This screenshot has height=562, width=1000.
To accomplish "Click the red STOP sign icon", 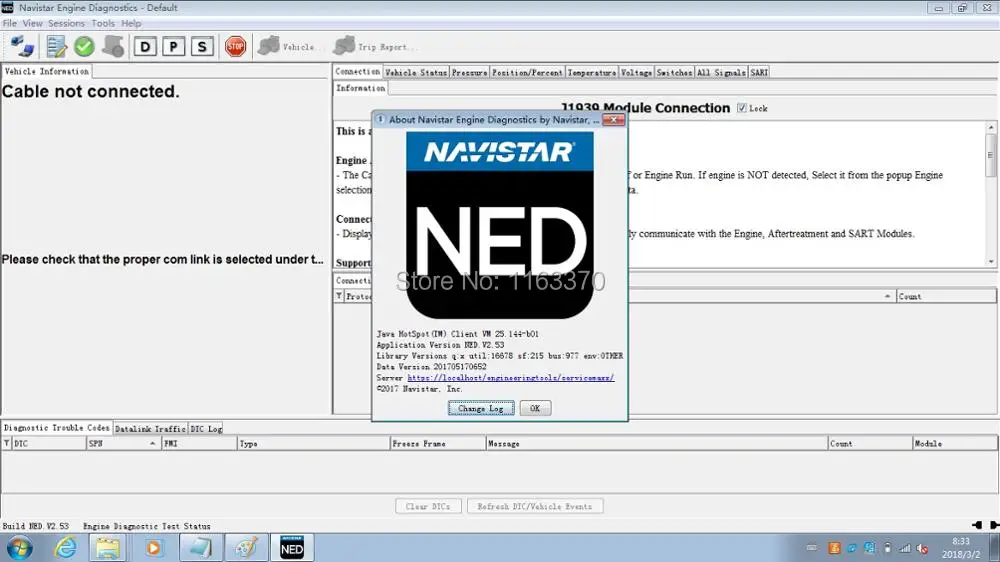I will click(235, 47).
